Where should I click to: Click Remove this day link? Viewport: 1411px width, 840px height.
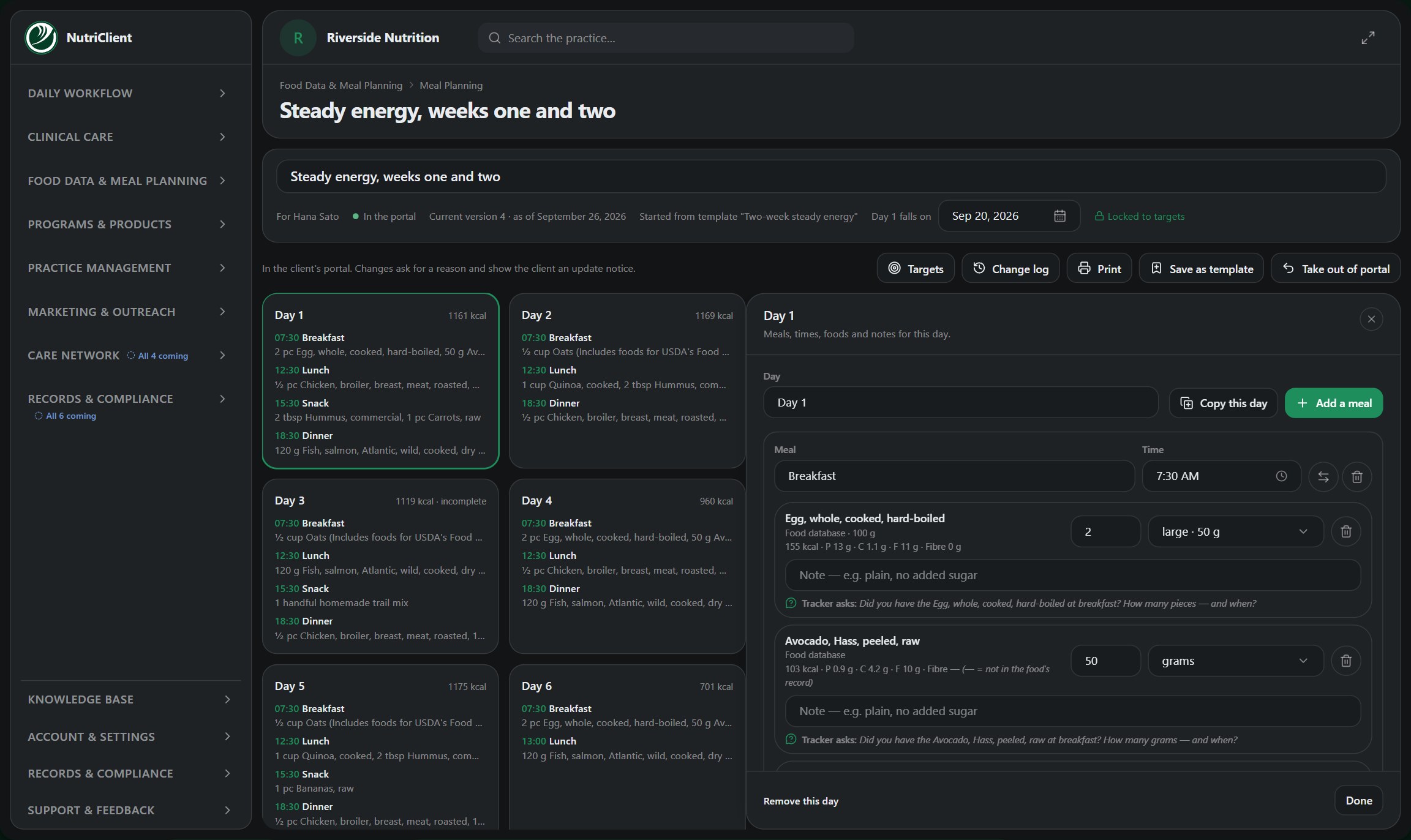coord(800,801)
